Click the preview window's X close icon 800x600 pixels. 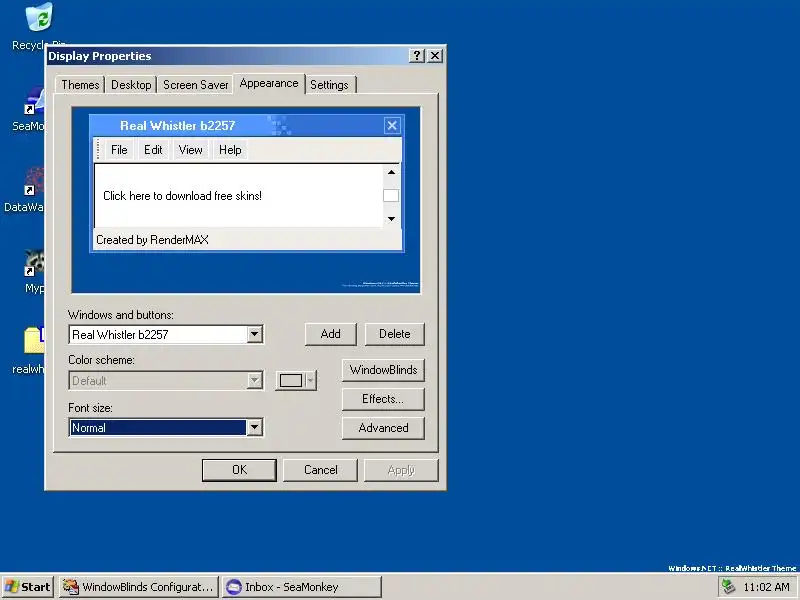[392, 126]
